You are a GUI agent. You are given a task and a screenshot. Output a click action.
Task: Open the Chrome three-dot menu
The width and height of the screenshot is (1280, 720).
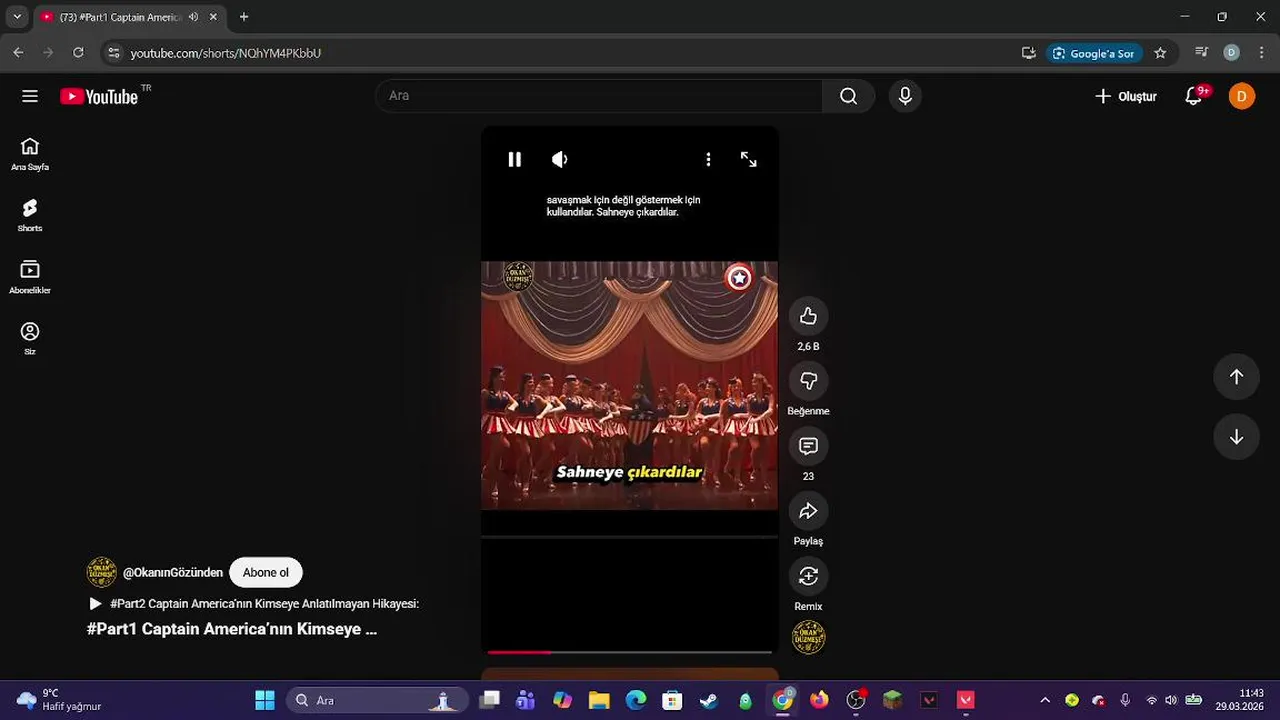(1261, 53)
